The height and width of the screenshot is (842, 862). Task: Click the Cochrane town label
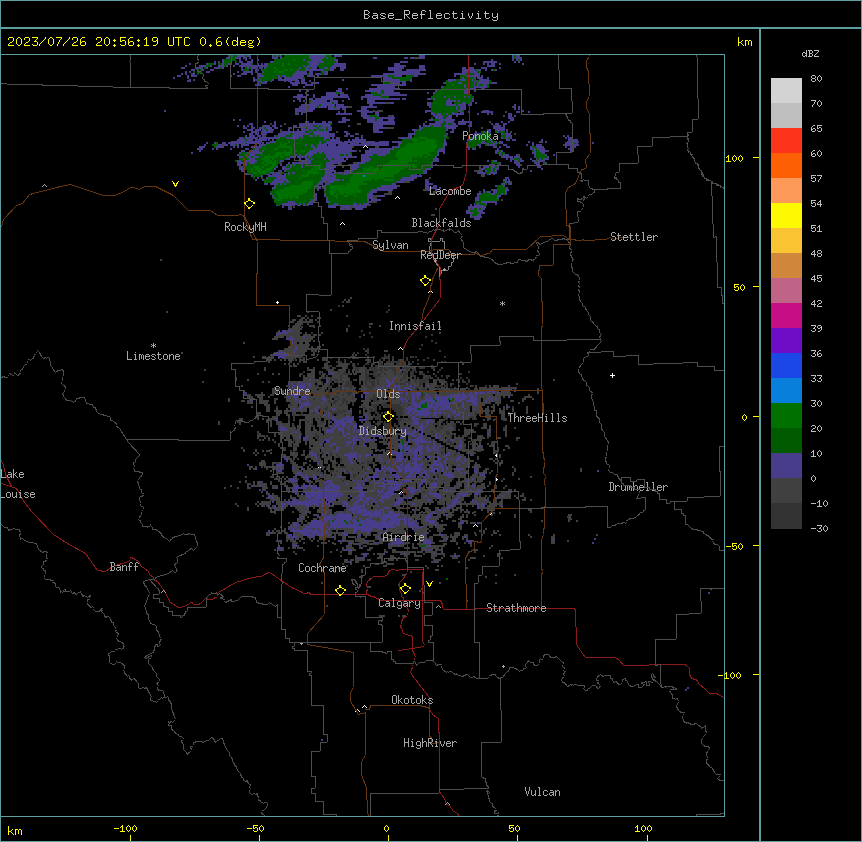(322, 568)
